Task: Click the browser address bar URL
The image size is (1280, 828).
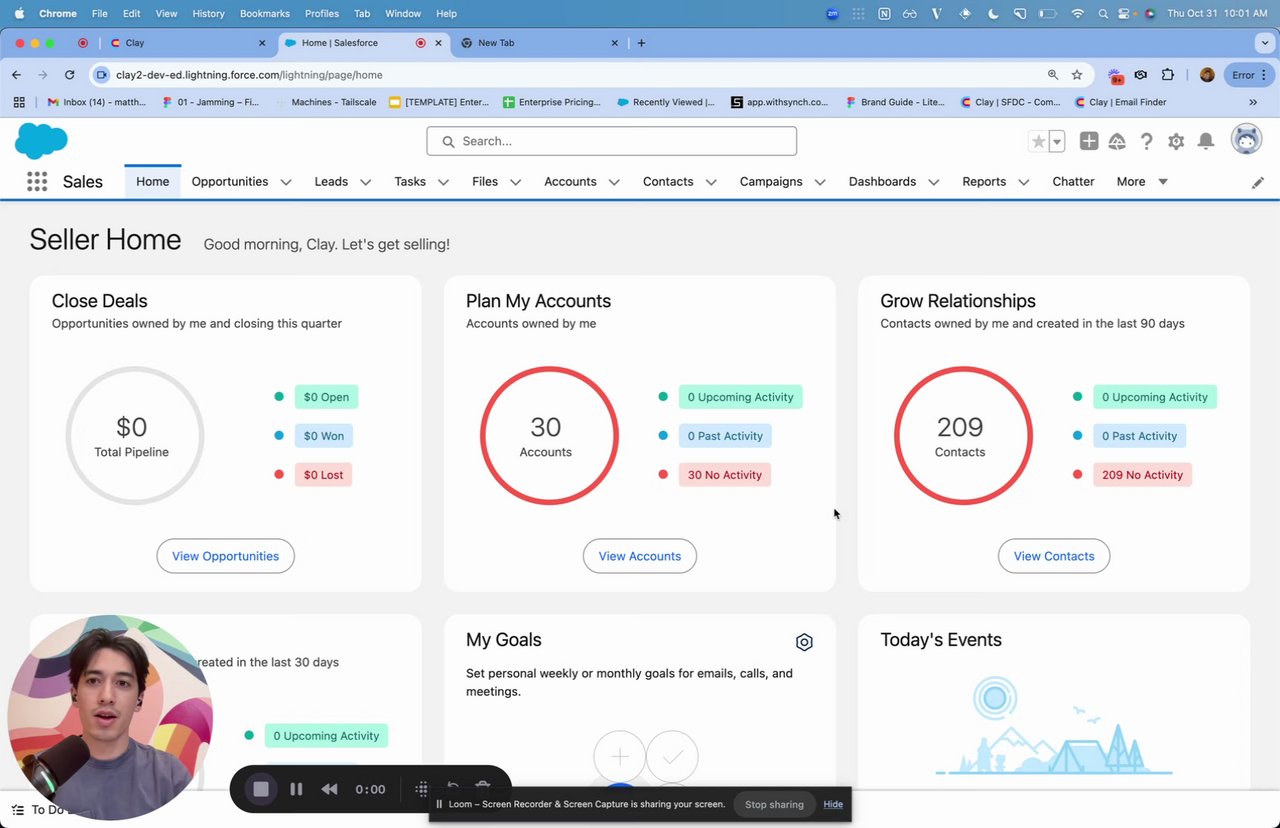Action: pyautogui.click(x=249, y=75)
